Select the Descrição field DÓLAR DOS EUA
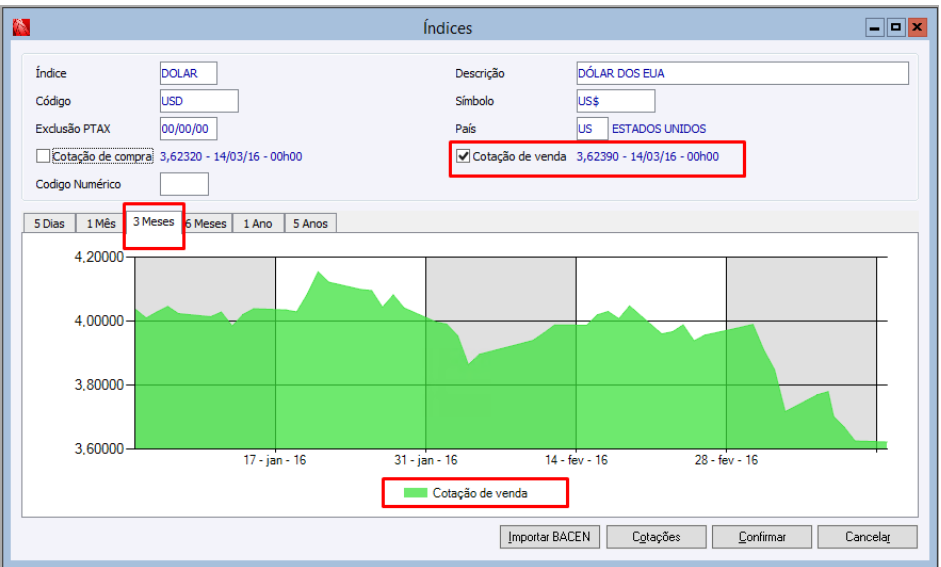941x567 pixels. coord(742,73)
